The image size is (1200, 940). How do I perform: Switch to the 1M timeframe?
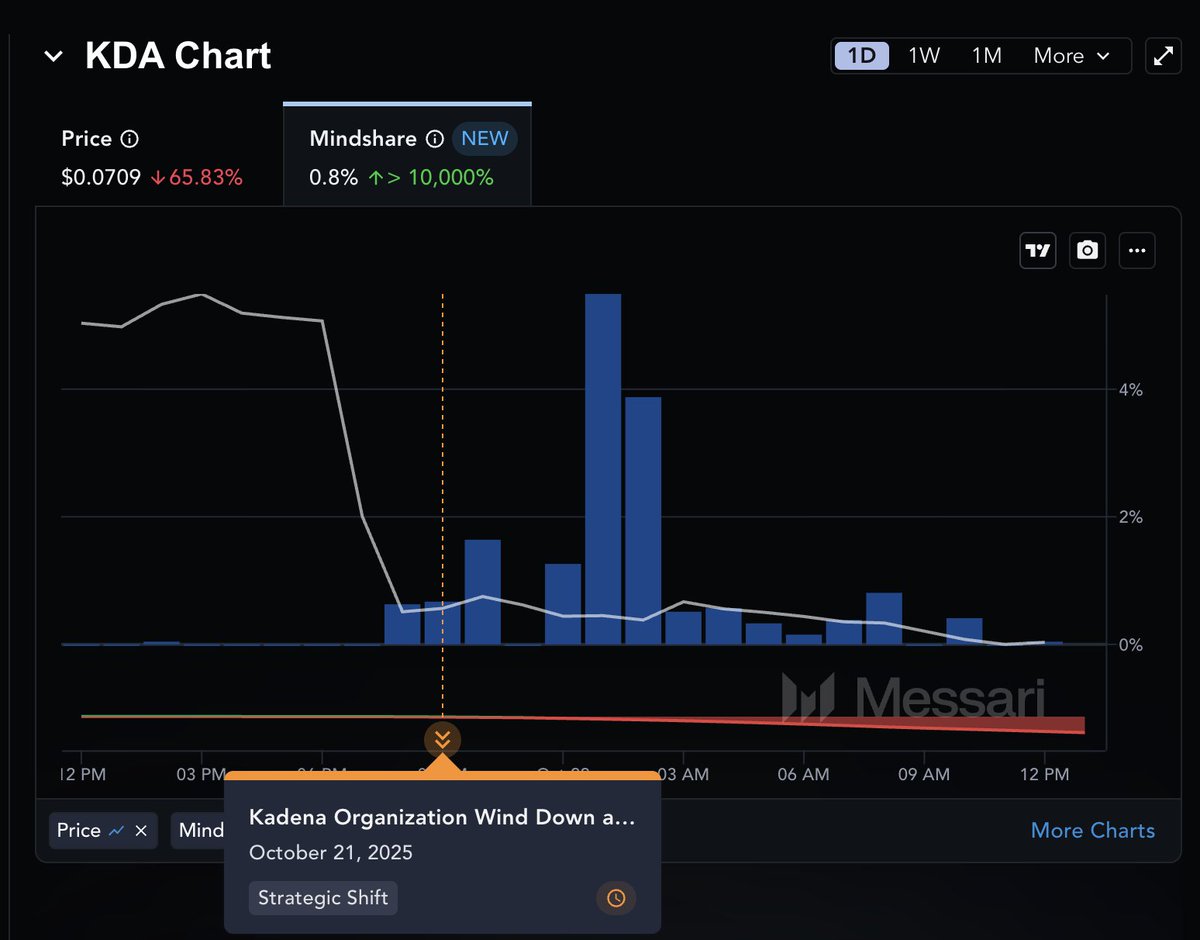(x=986, y=56)
